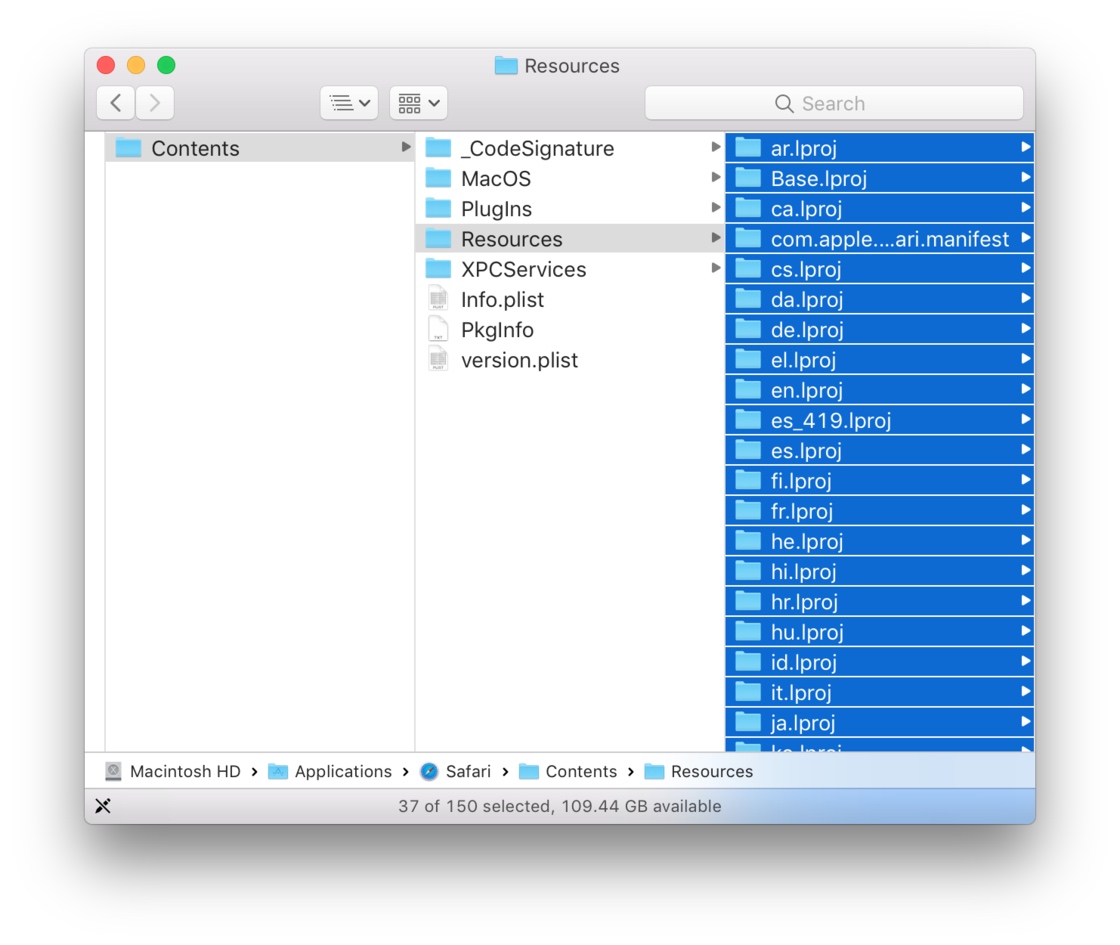
Task: Select the da.lproj folder icon
Action: 748,299
